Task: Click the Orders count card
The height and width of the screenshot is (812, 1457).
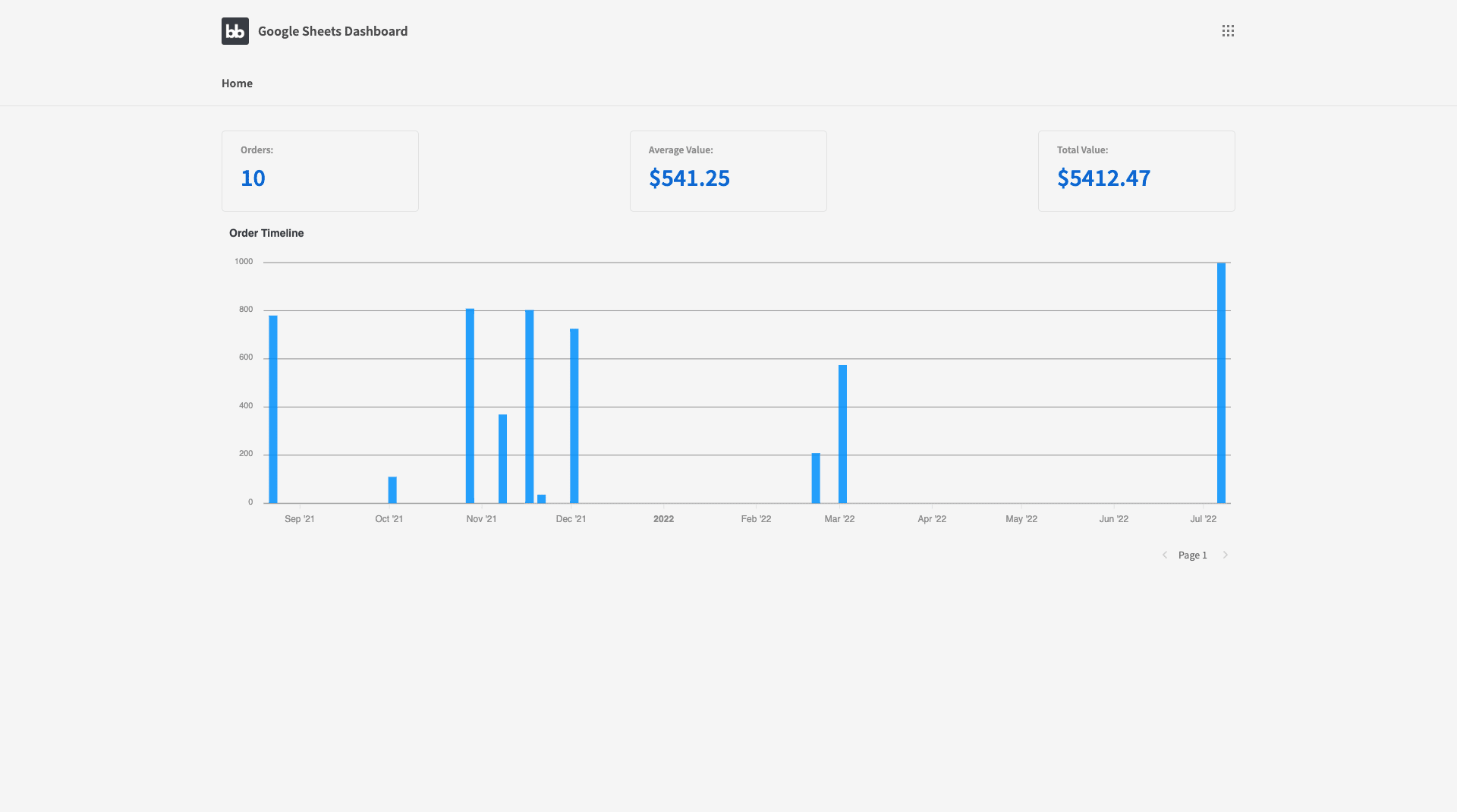Action: (x=319, y=171)
